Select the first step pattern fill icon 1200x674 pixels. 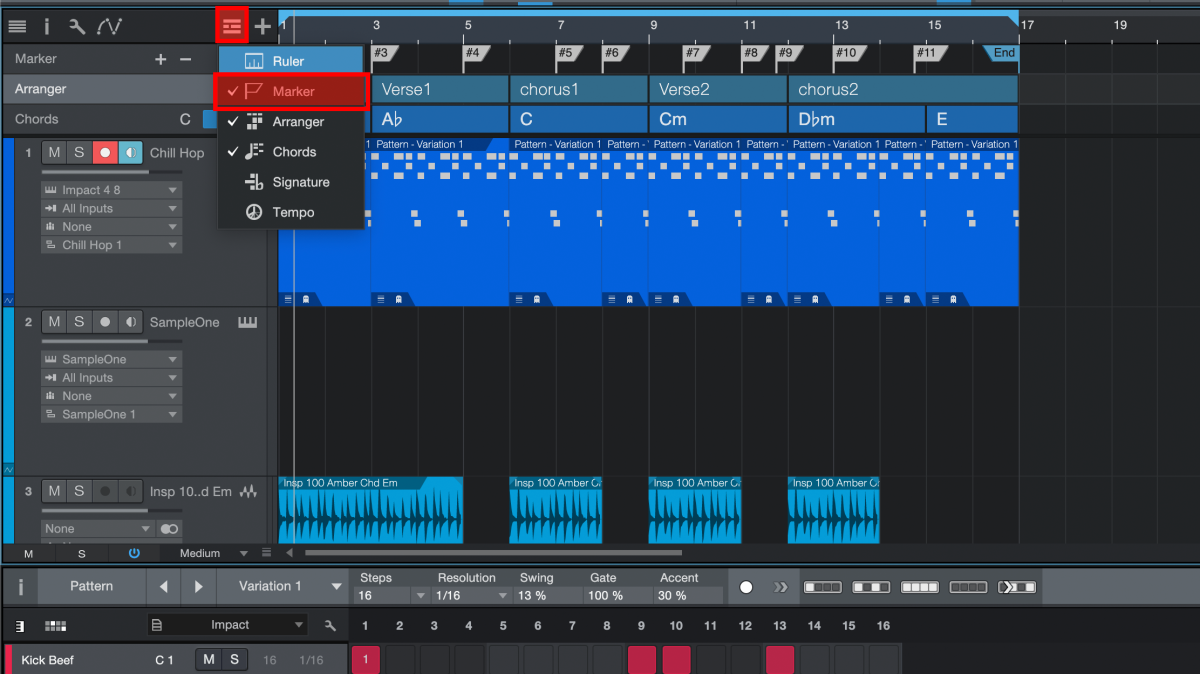tap(823, 587)
